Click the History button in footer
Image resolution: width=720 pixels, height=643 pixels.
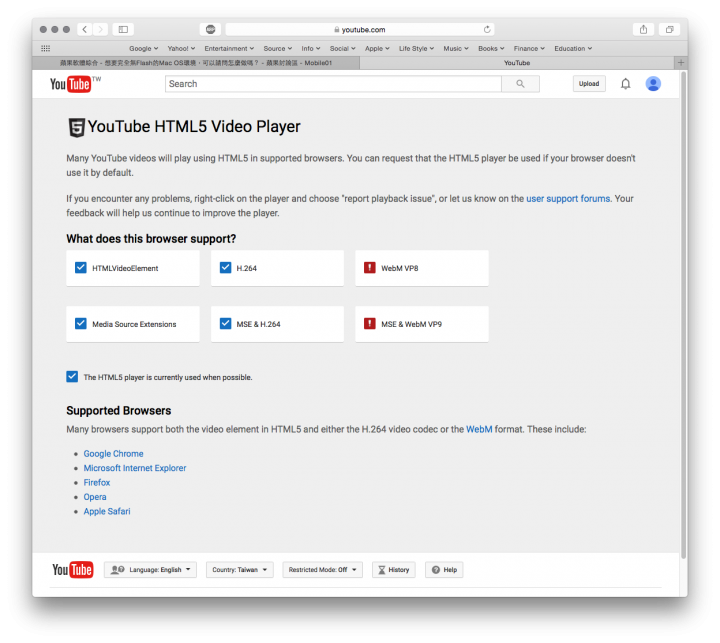394,570
